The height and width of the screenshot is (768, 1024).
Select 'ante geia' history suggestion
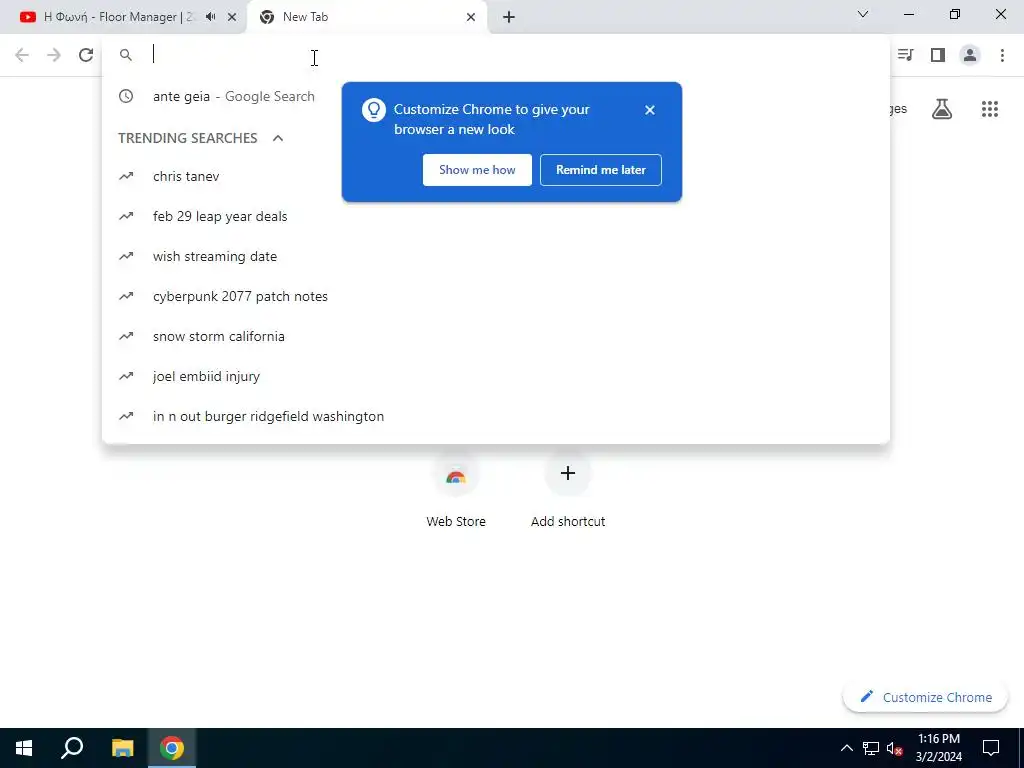pos(495,97)
